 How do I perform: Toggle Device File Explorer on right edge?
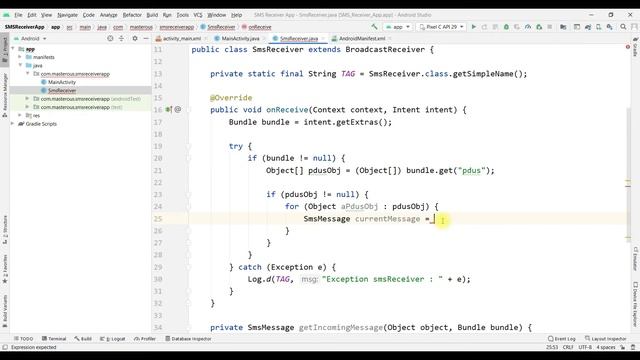[635, 304]
